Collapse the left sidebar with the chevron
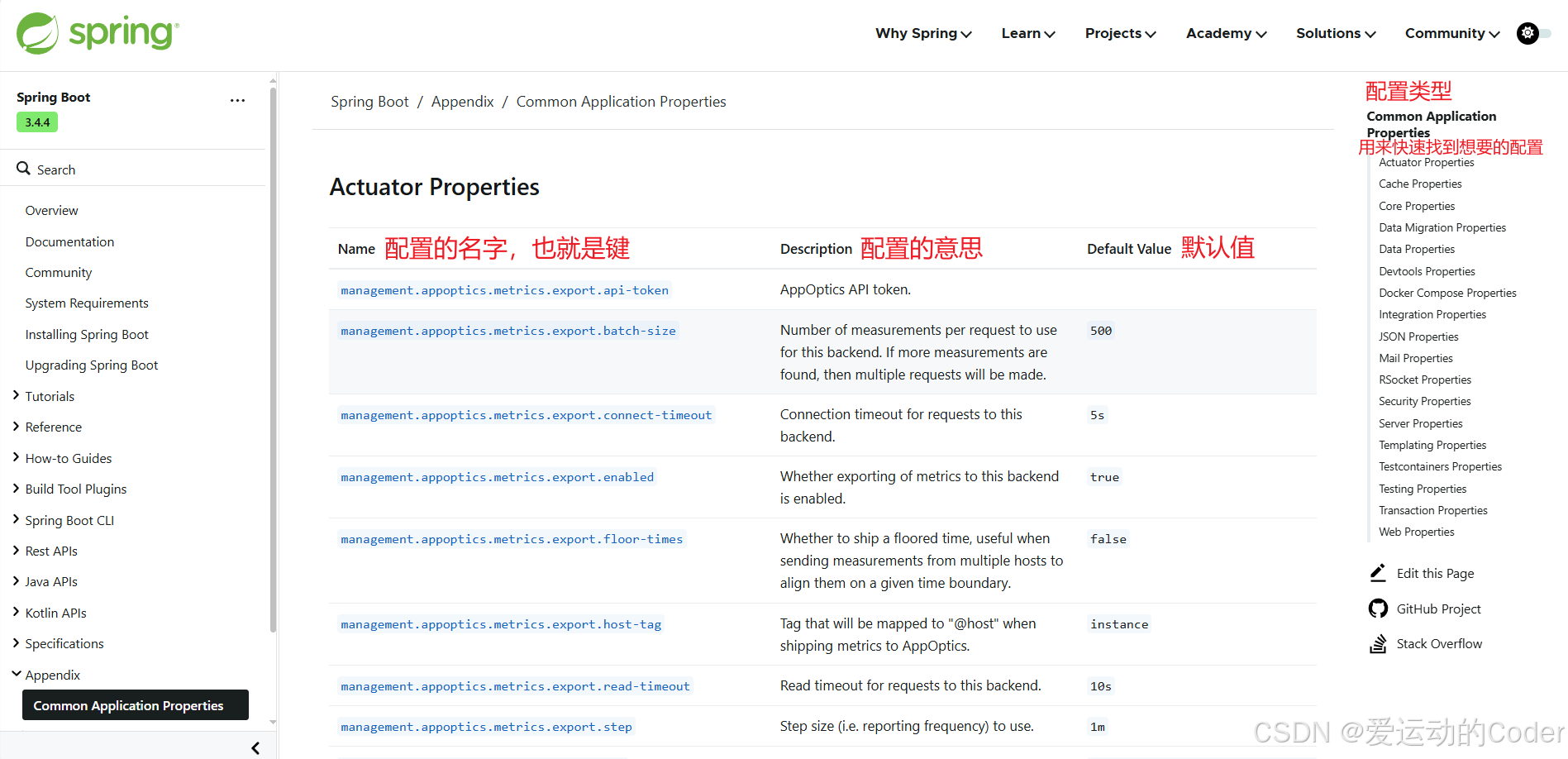Screen dimensions: 1568x759 coord(255,747)
